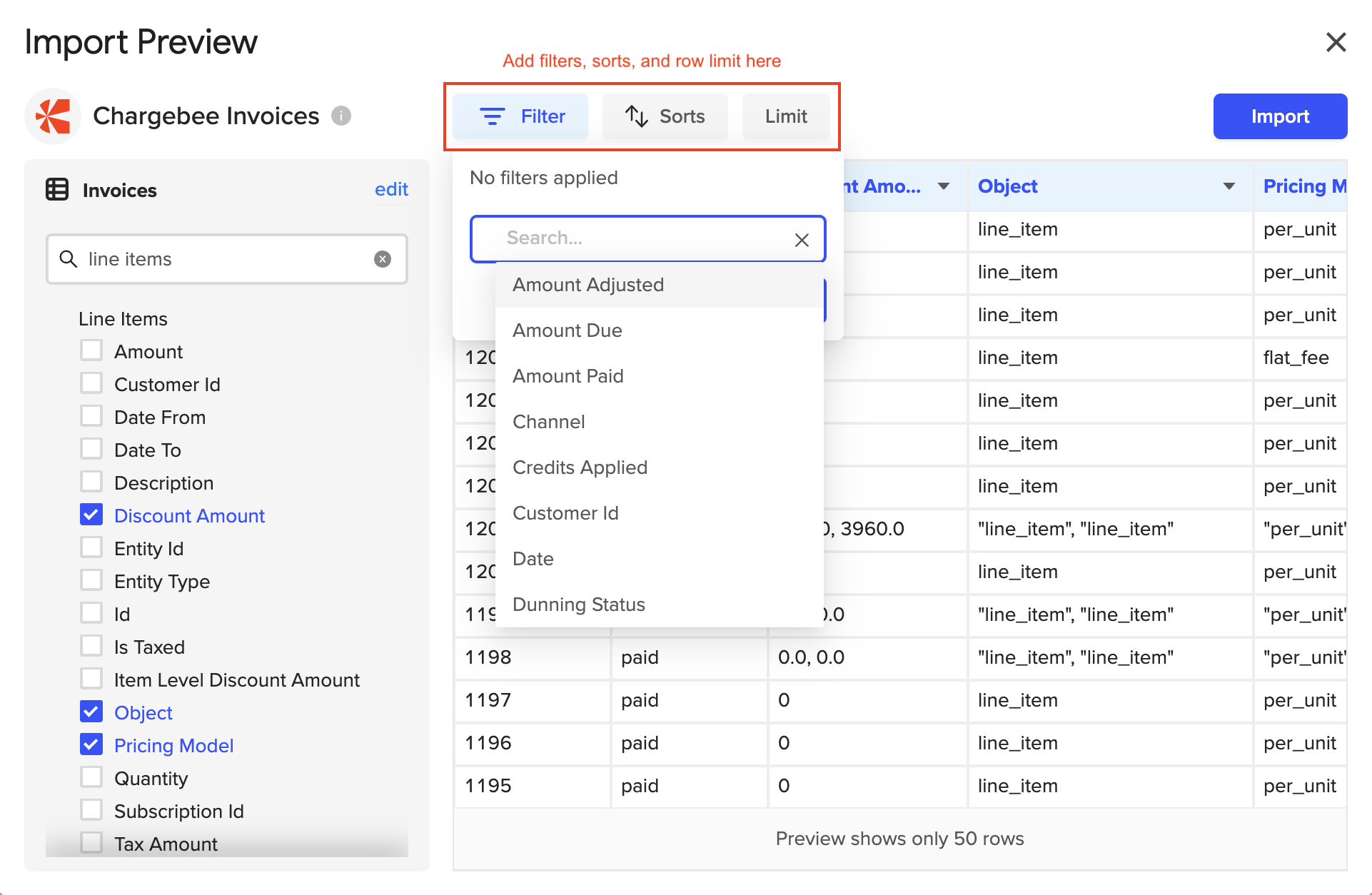
Task: Select Amount Due from the filter list
Action: click(568, 330)
